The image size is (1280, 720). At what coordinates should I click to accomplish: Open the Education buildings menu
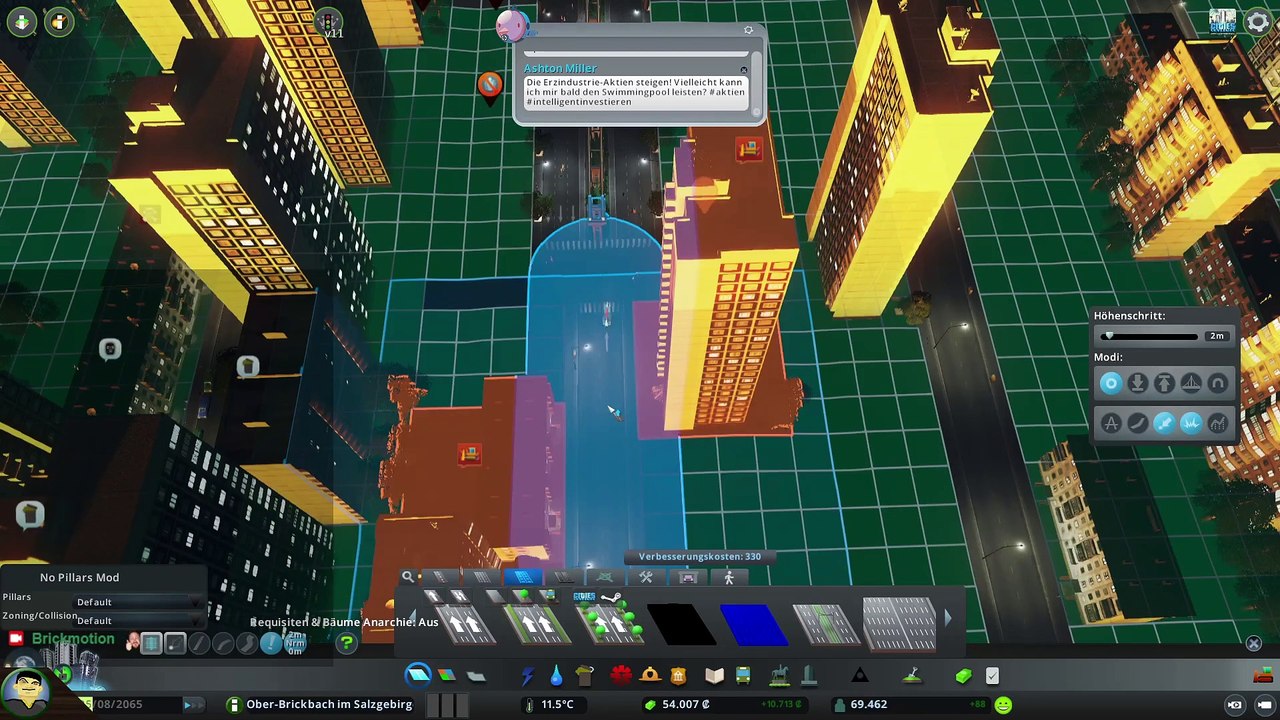[714, 676]
